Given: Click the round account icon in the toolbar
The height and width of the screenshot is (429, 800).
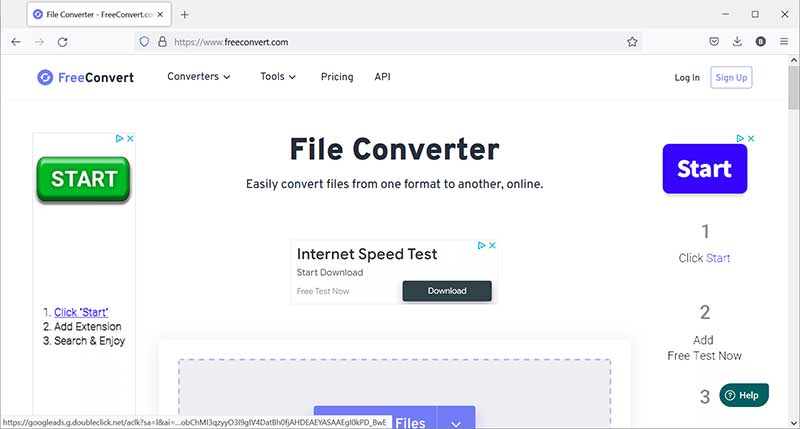Looking at the screenshot, I should click(761, 42).
